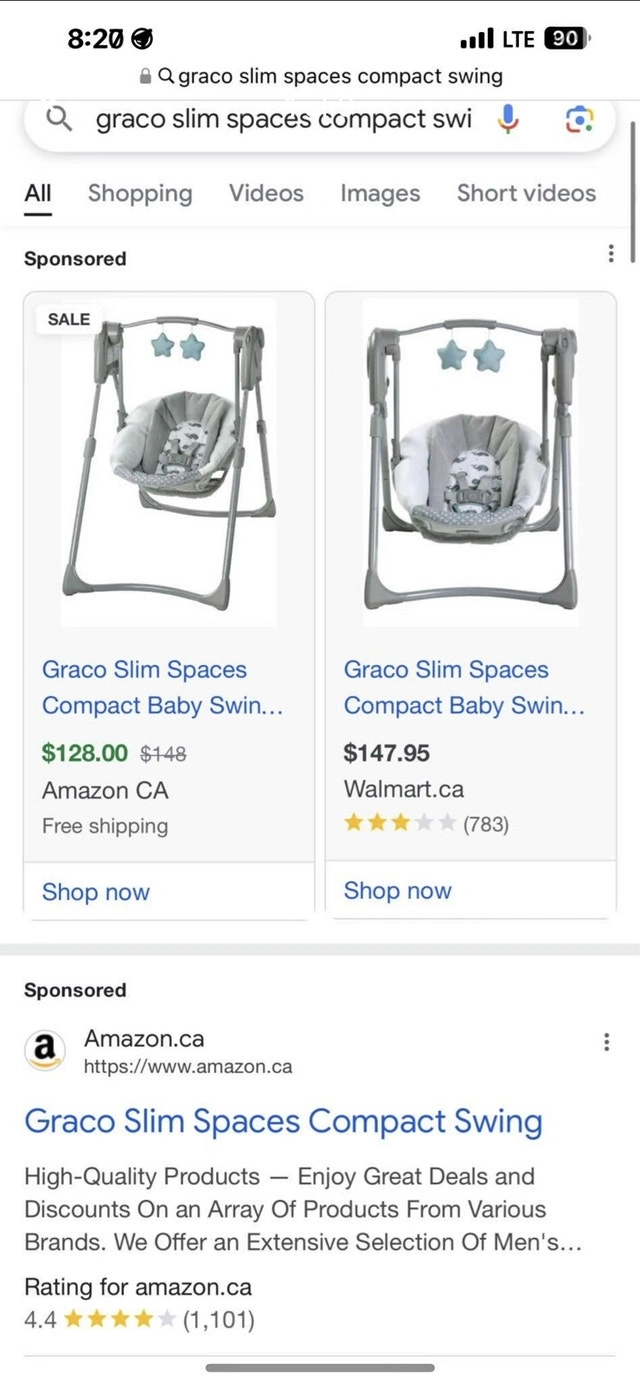Switch to the Videos tab
The image size is (640, 1384).
[266, 193]
